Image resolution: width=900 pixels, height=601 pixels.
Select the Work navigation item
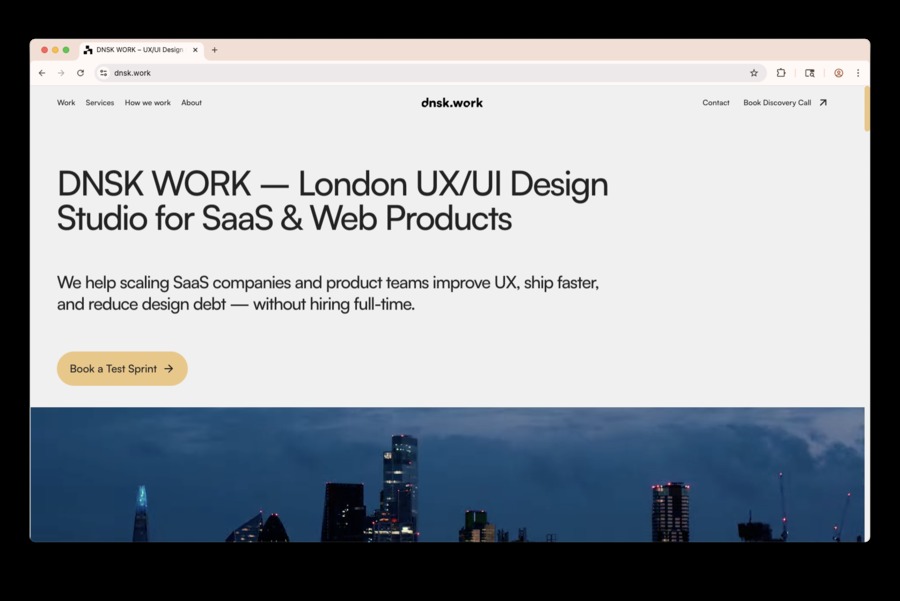(x=65, y=102)
